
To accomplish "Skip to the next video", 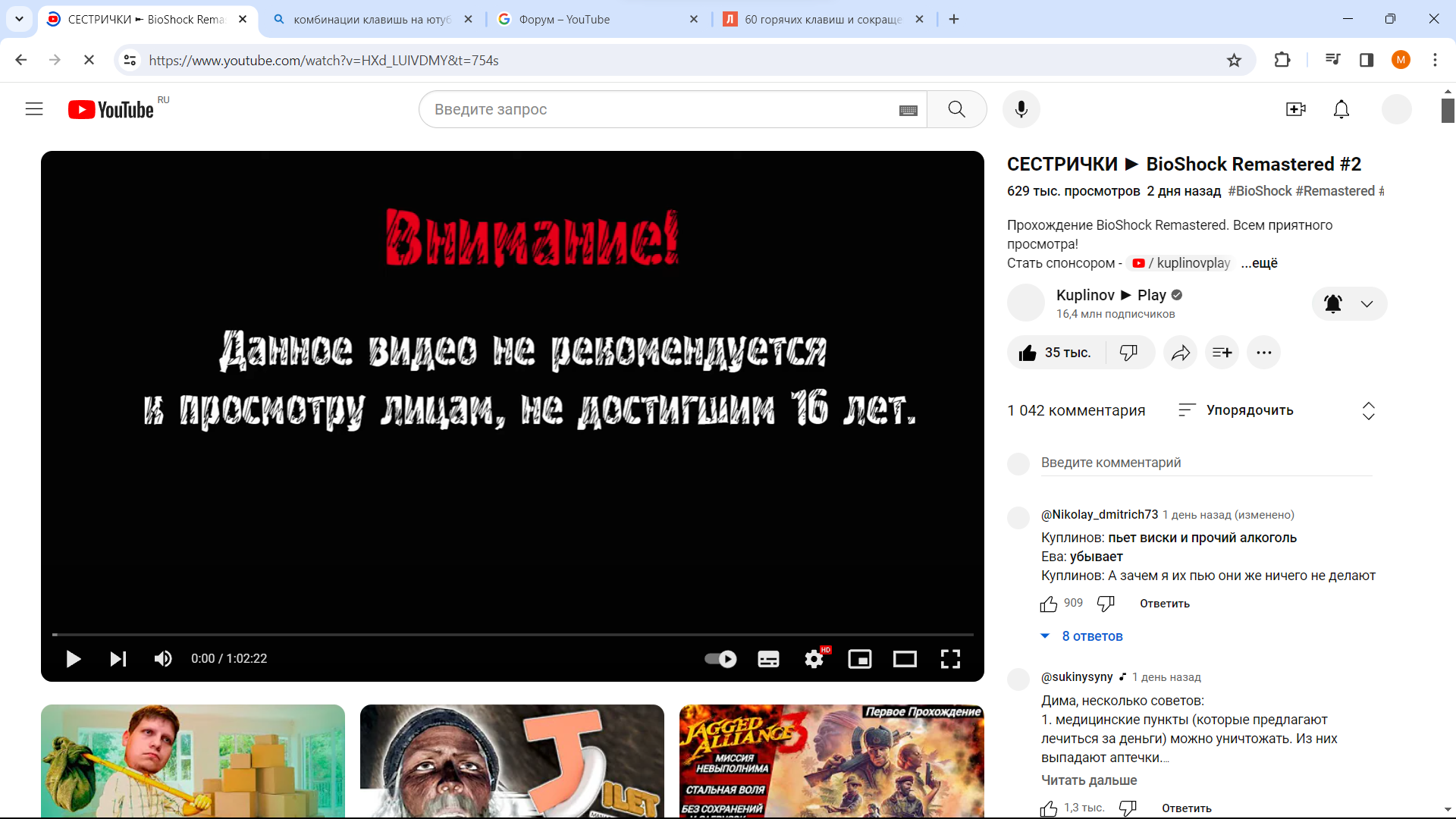I will tap(118, 658).
